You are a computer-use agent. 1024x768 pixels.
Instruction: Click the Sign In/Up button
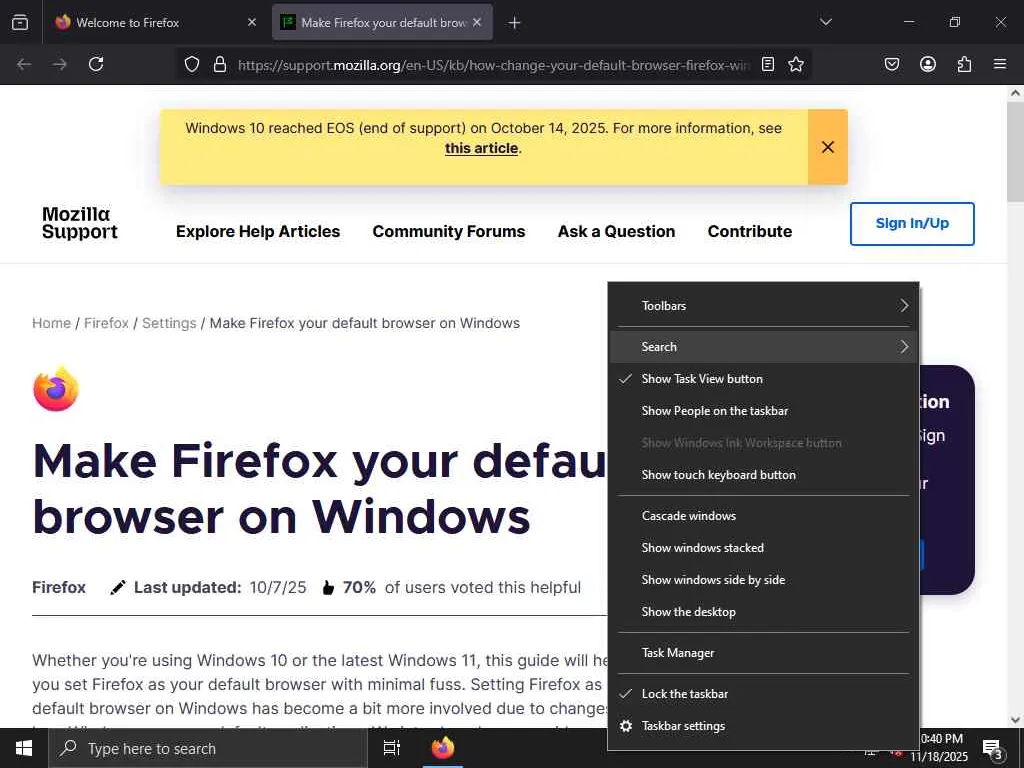coord(912,223)
